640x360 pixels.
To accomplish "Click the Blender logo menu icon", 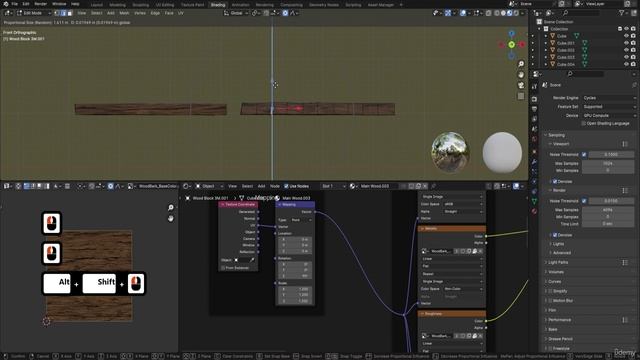I will point(6,4).
